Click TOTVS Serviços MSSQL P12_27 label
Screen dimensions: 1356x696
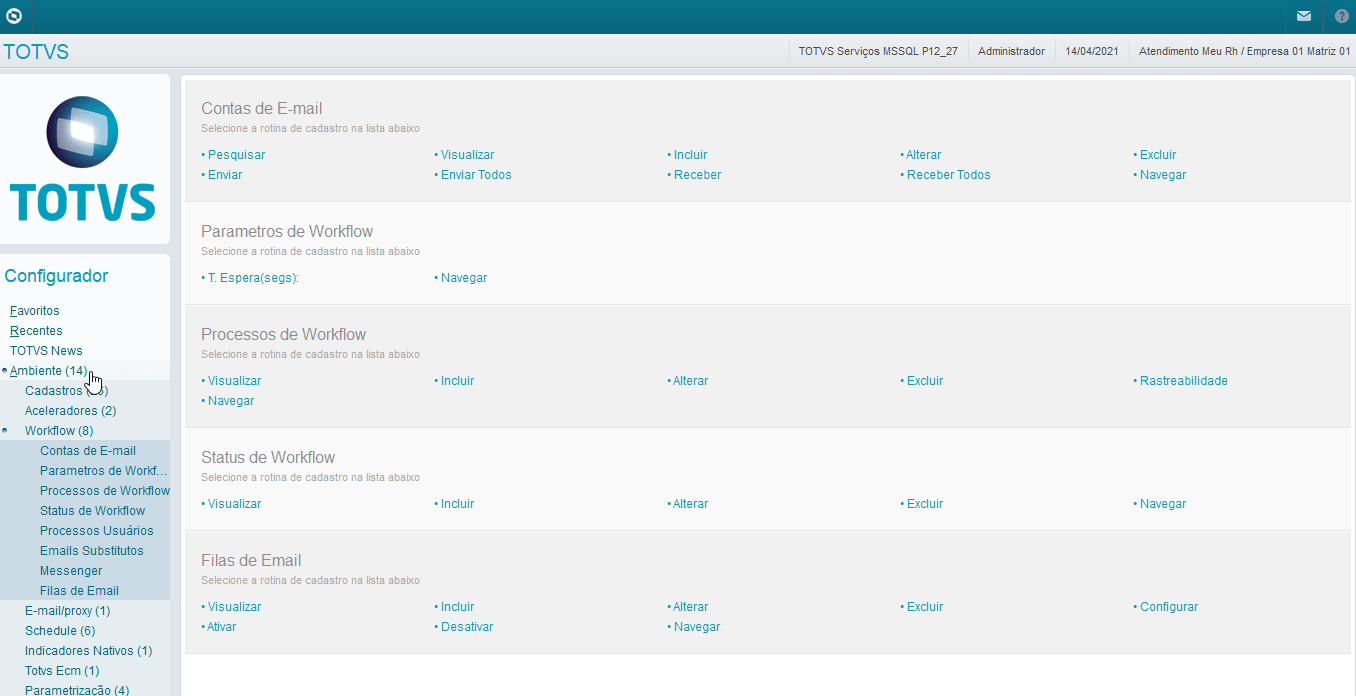click(x=878, y=51)
